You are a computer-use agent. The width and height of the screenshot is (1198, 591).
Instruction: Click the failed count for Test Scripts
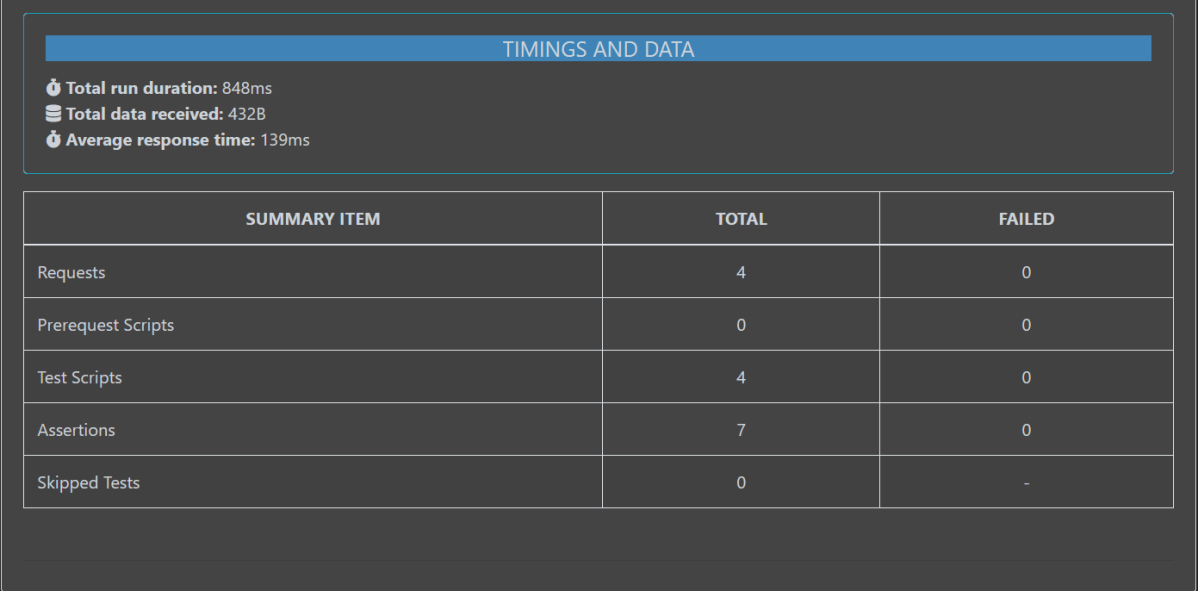pyautogui.click(x=1026, y=378)
